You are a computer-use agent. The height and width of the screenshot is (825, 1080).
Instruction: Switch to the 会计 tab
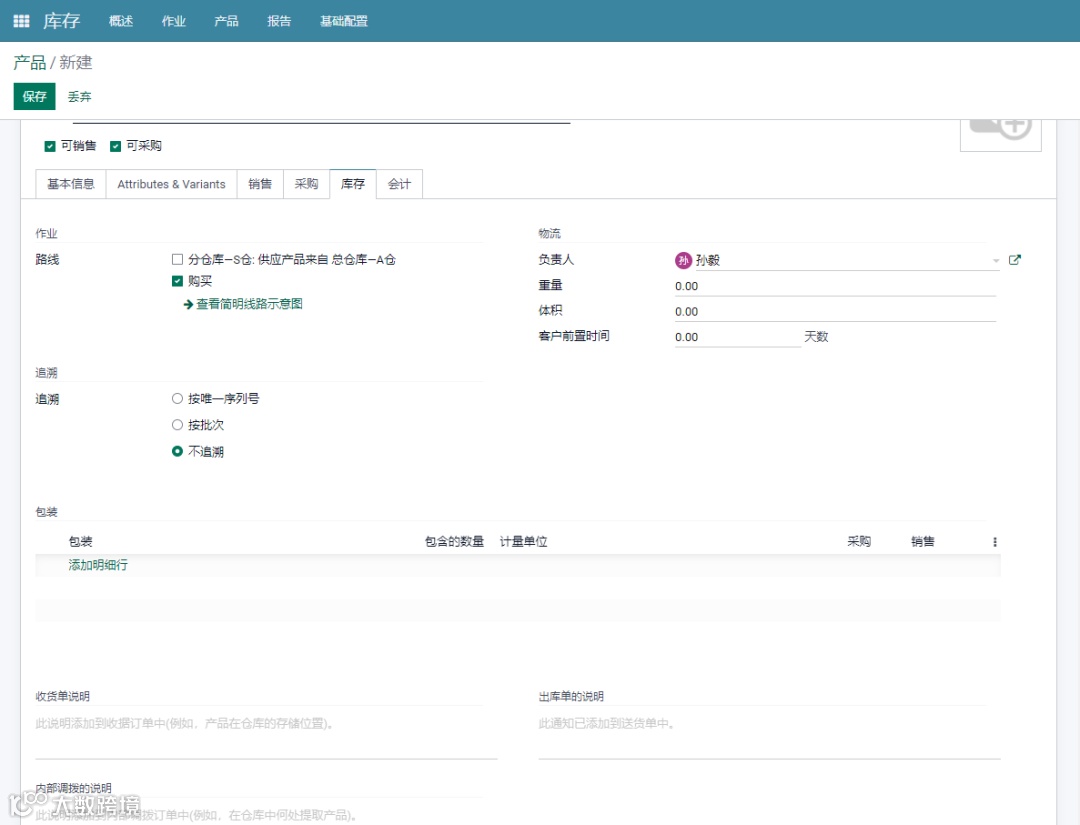pyautogui.click(x=399, y=184)
